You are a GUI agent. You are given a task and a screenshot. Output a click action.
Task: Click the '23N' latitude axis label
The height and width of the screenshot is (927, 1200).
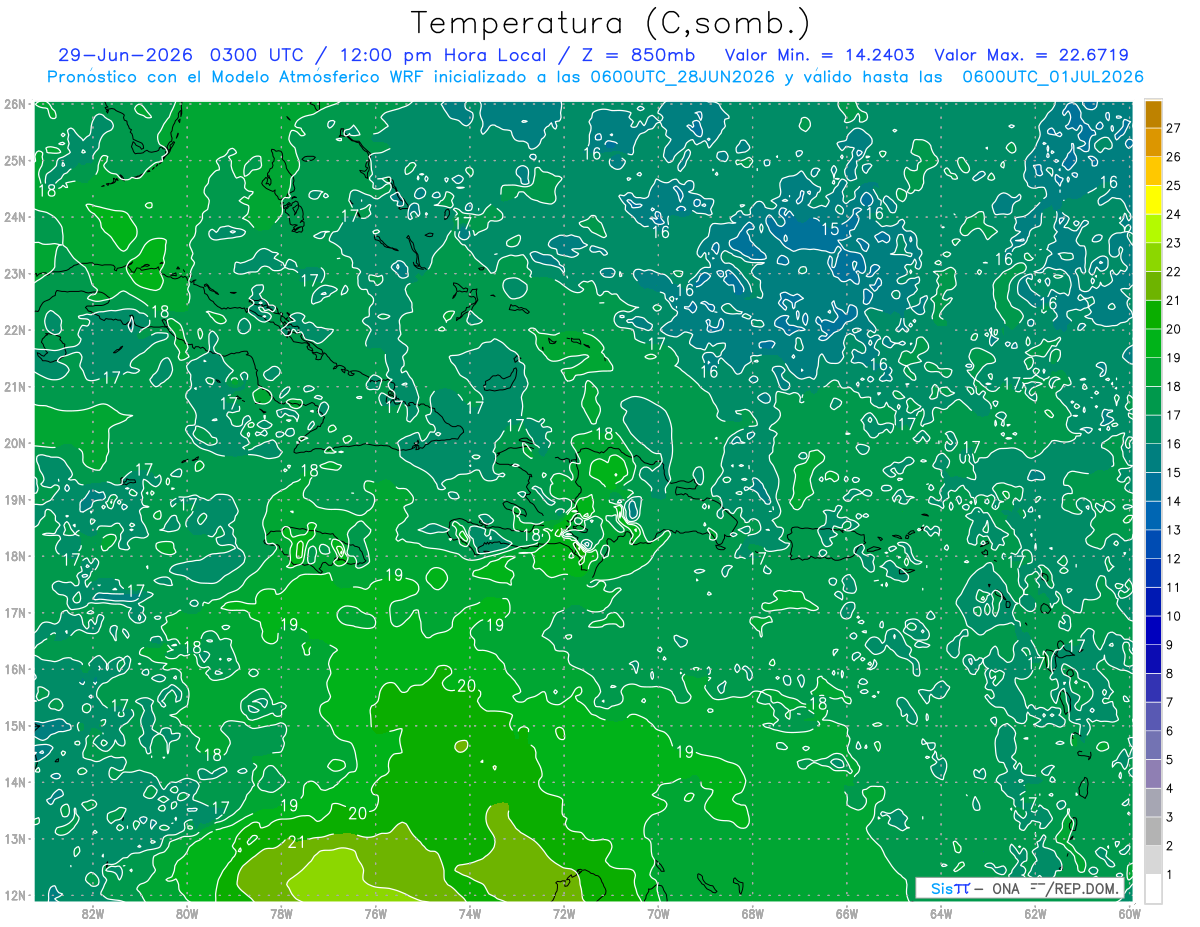[x=14, y=273]
